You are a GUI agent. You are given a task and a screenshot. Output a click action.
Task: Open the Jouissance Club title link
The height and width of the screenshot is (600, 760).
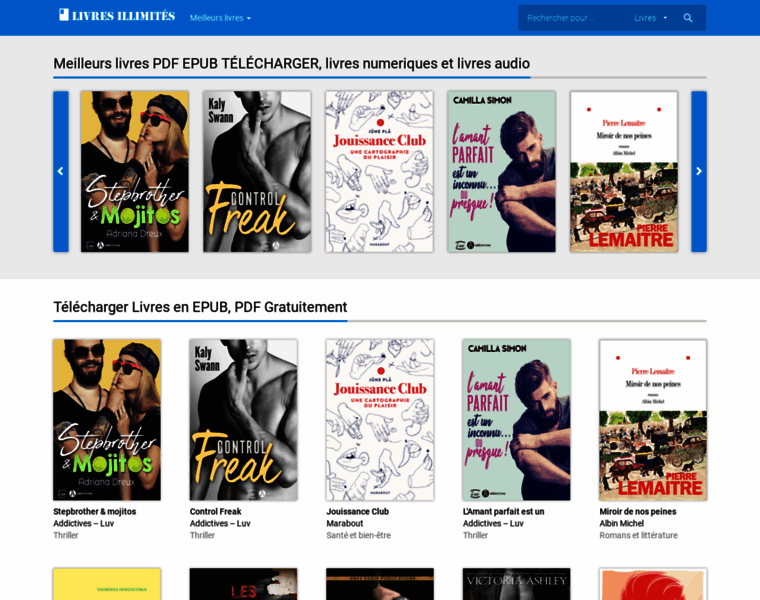click(358, 511)
